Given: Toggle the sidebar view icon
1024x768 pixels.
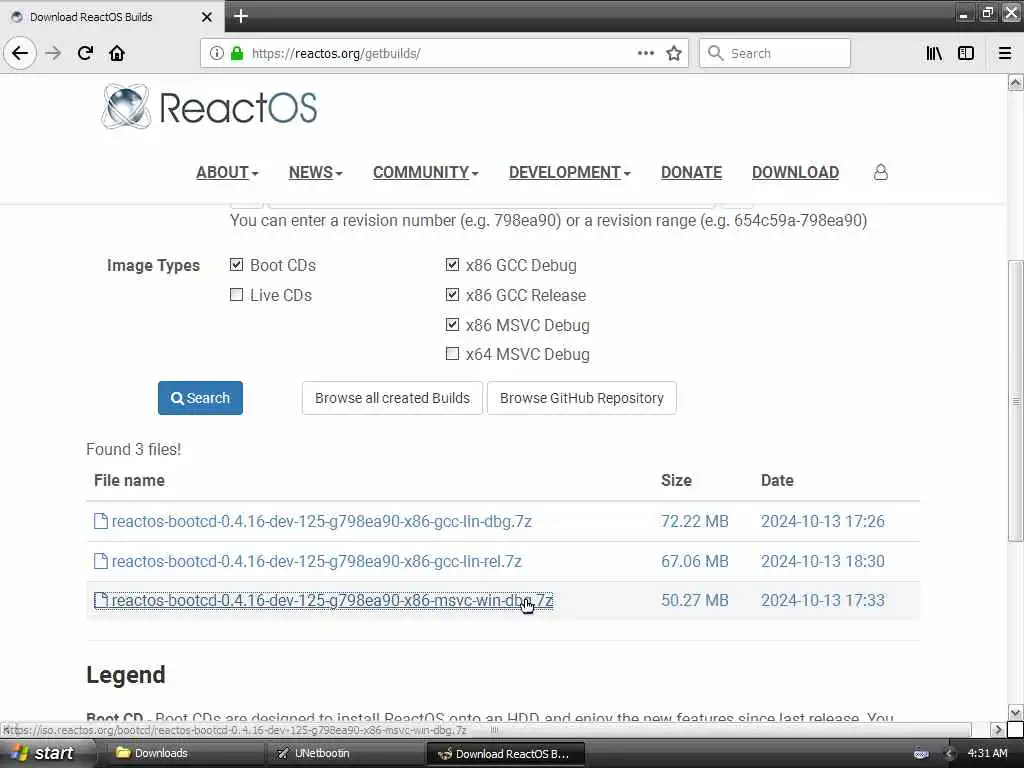Looking at the screenshot, I should click(966, 53).
